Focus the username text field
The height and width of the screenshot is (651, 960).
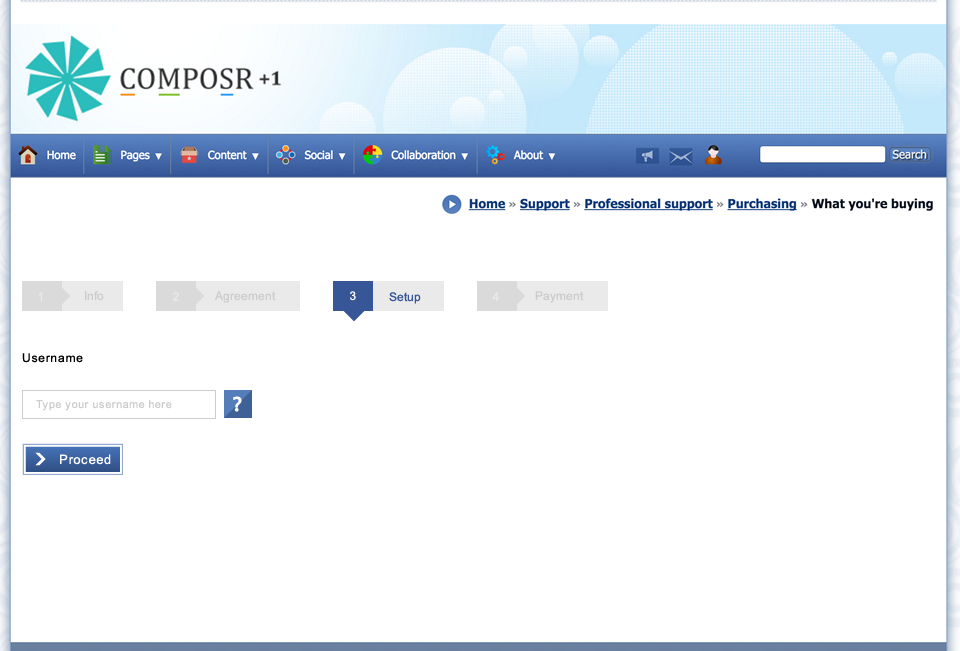tap(119, 404)
